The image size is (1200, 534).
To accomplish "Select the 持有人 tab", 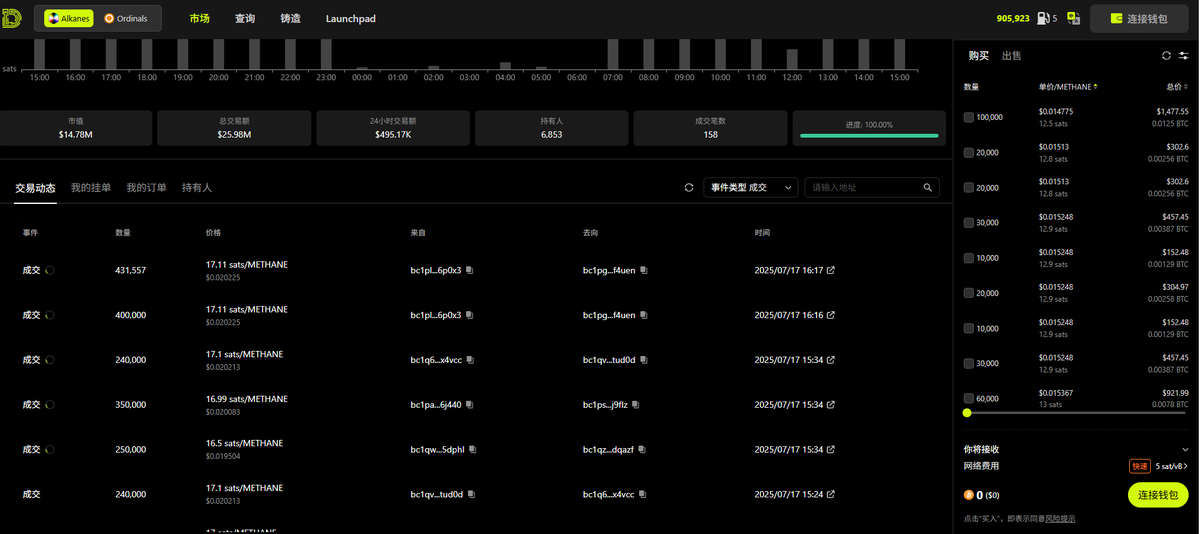I will pos(197,188).
